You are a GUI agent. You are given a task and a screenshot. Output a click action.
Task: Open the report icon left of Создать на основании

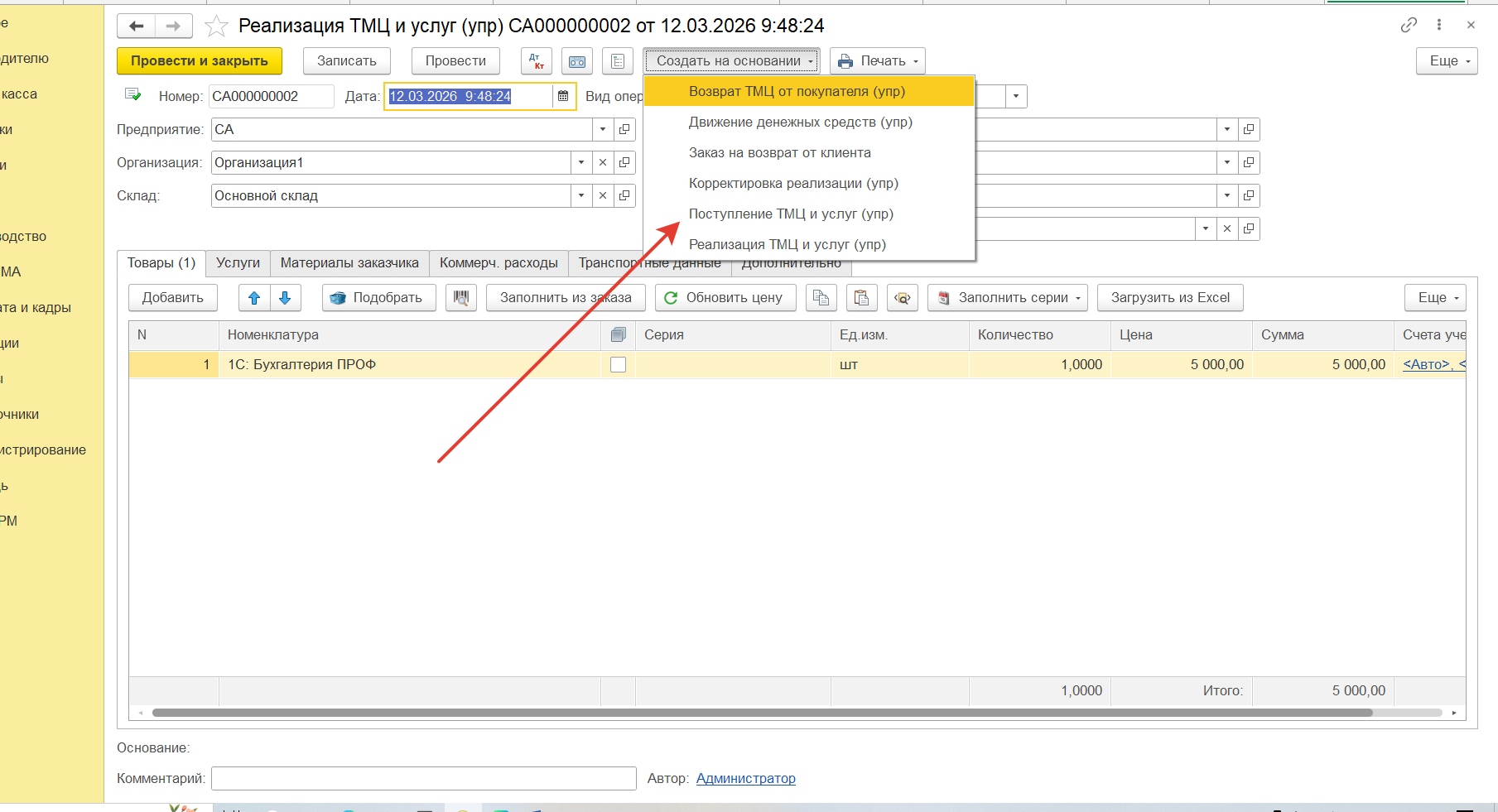coord(618,61)
